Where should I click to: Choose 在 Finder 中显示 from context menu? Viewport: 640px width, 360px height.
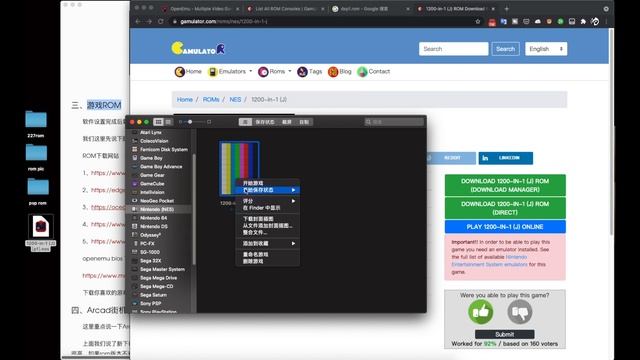click(267, 208)
